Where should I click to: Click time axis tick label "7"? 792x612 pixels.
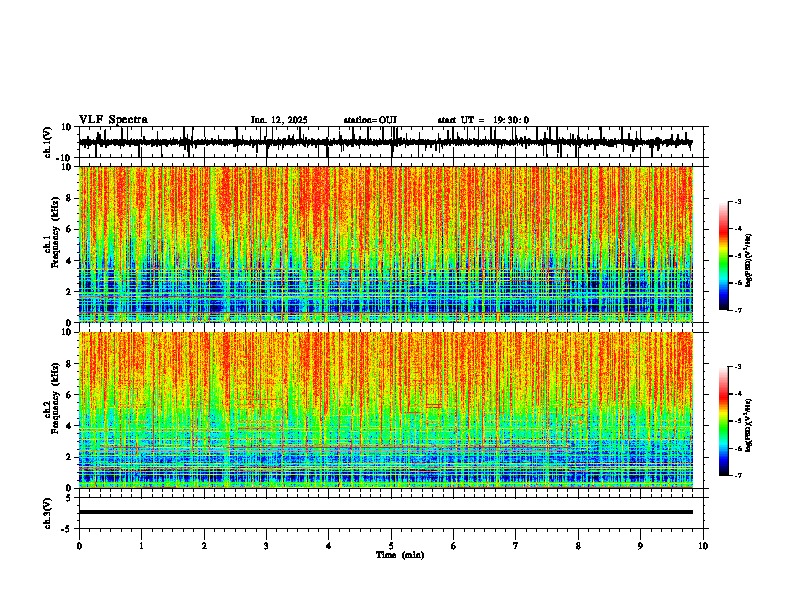516,546
